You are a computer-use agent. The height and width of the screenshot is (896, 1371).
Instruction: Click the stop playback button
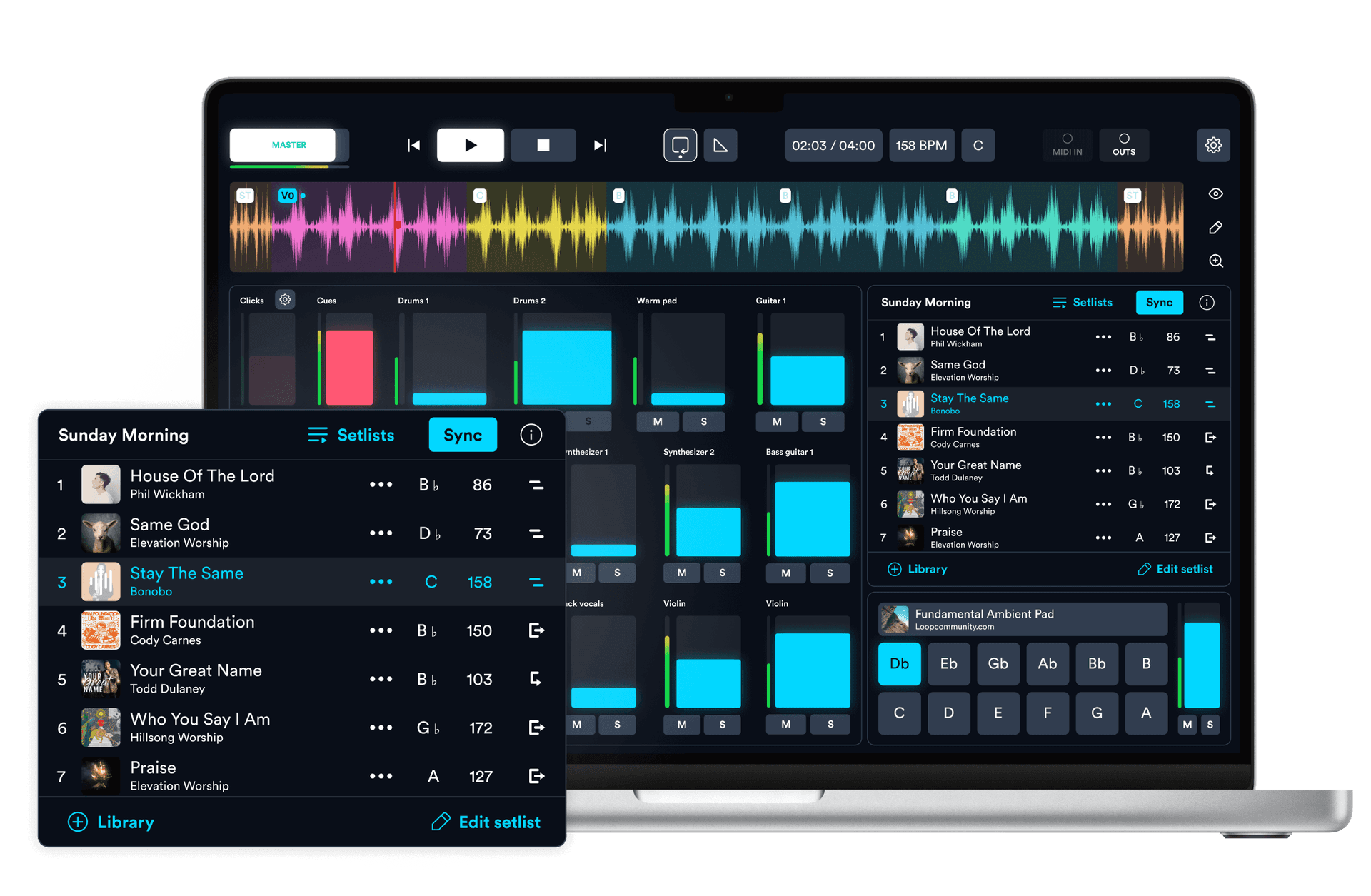pos(543,146)
